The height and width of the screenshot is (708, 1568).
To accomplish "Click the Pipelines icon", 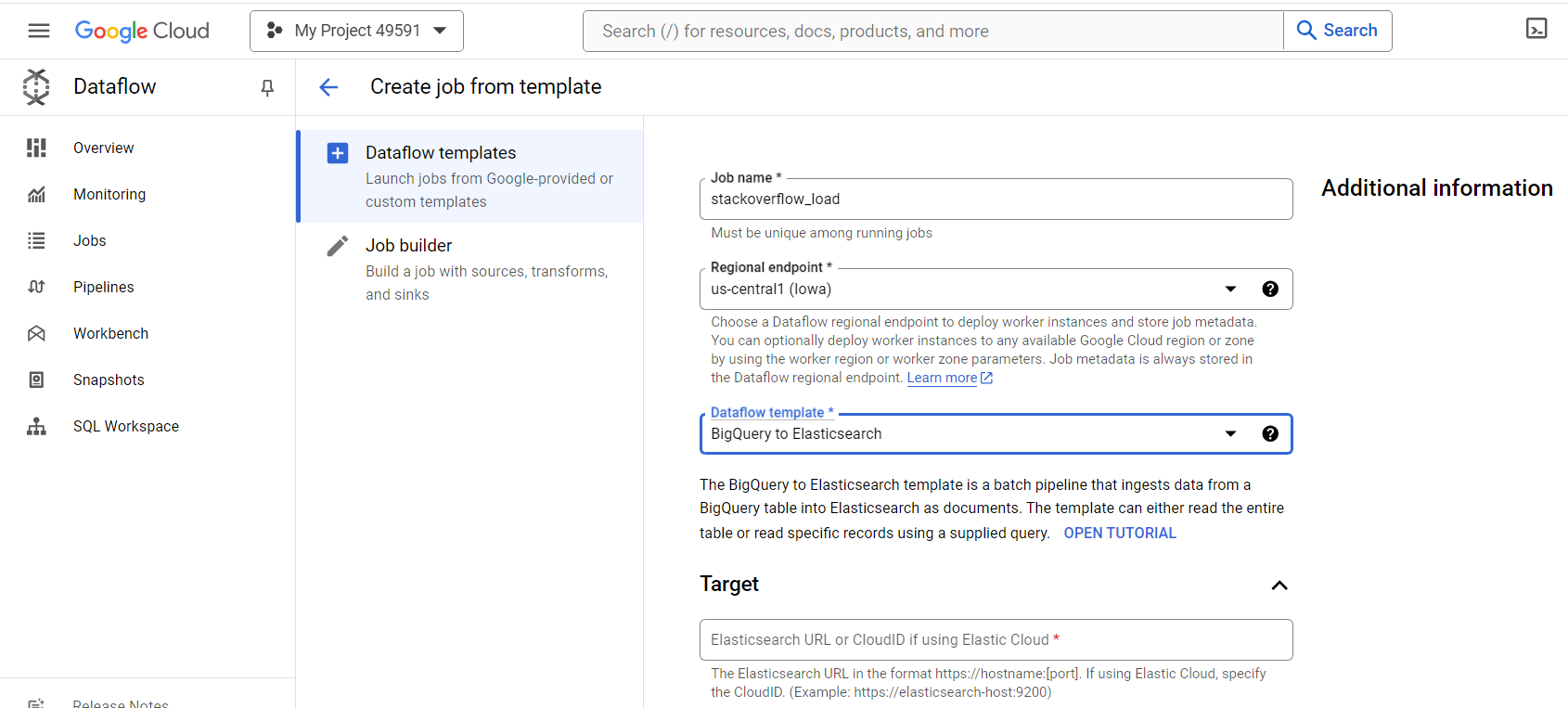I will point(36,287).
